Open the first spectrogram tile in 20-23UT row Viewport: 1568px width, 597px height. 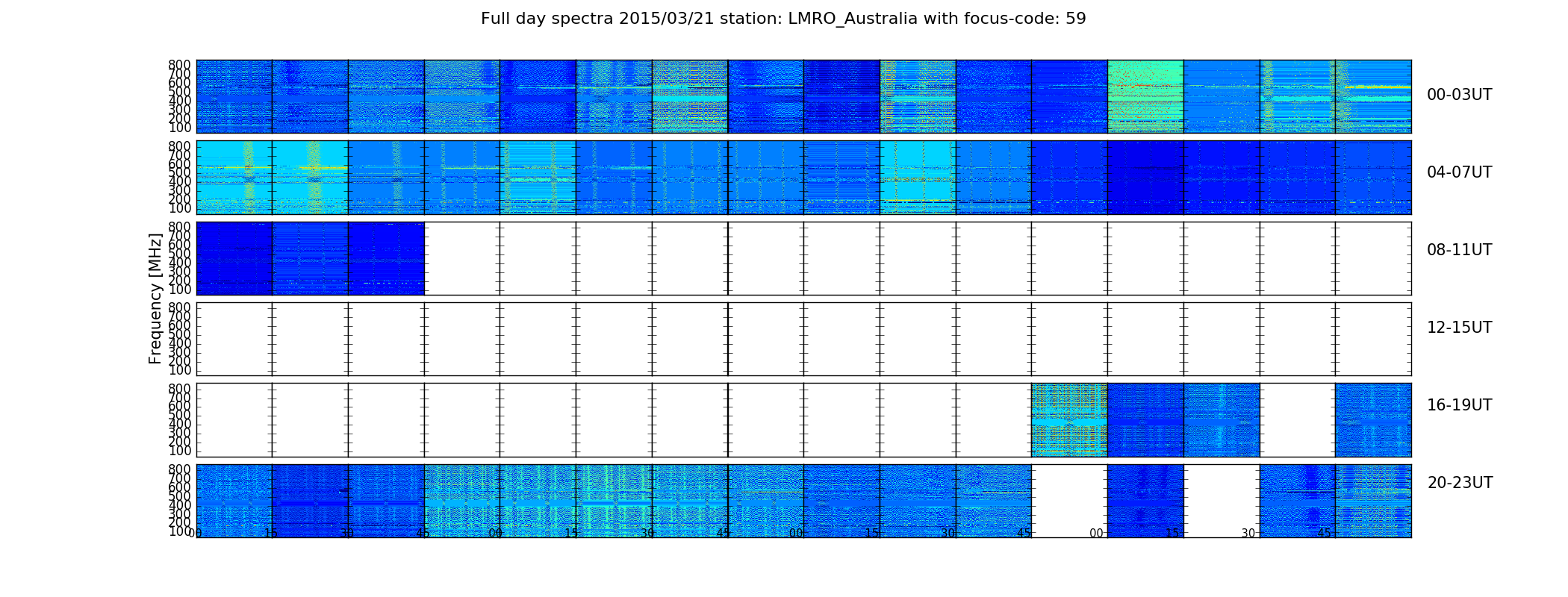click(x=234, y=501)
